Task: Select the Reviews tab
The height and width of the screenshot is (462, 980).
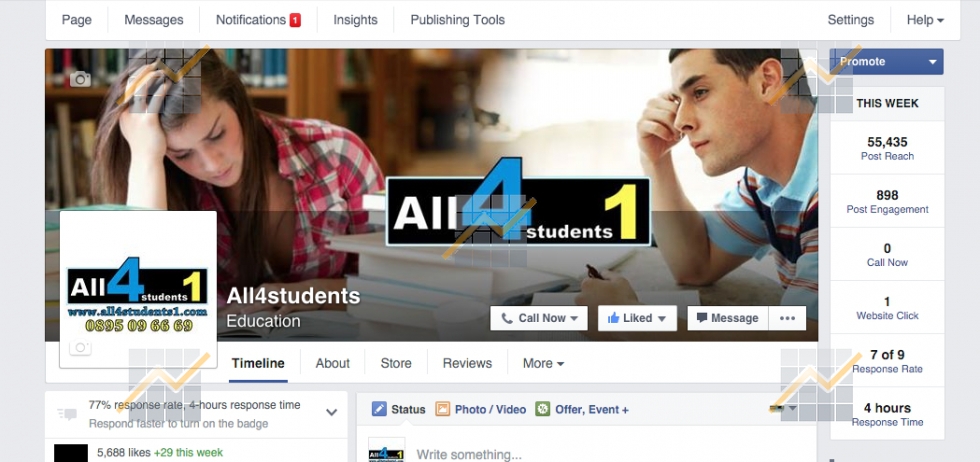Action: click(468, 363)
